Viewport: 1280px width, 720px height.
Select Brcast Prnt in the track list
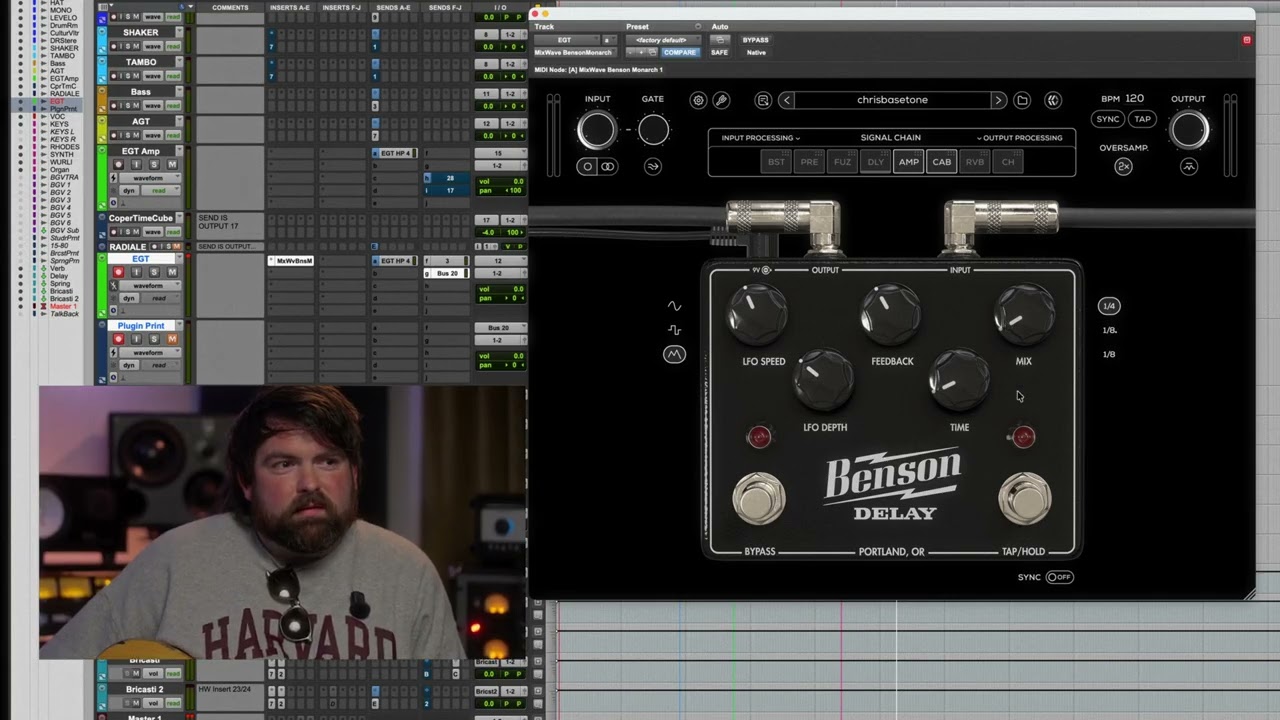pos(64,254)
